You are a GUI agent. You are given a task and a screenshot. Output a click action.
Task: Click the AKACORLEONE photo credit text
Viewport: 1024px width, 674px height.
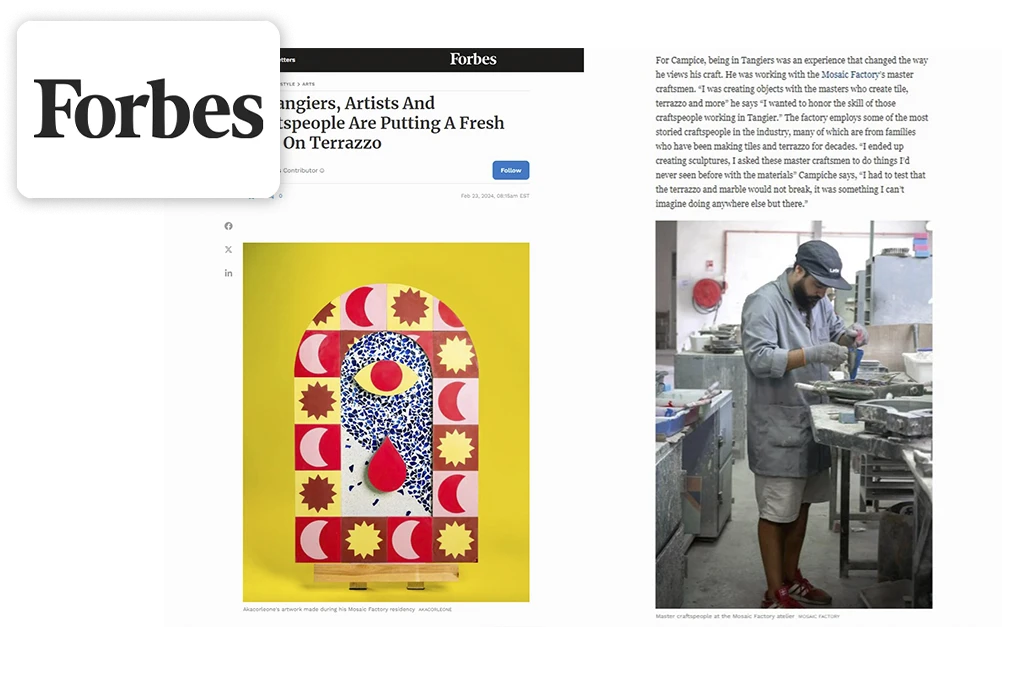[x=435, y=609]
